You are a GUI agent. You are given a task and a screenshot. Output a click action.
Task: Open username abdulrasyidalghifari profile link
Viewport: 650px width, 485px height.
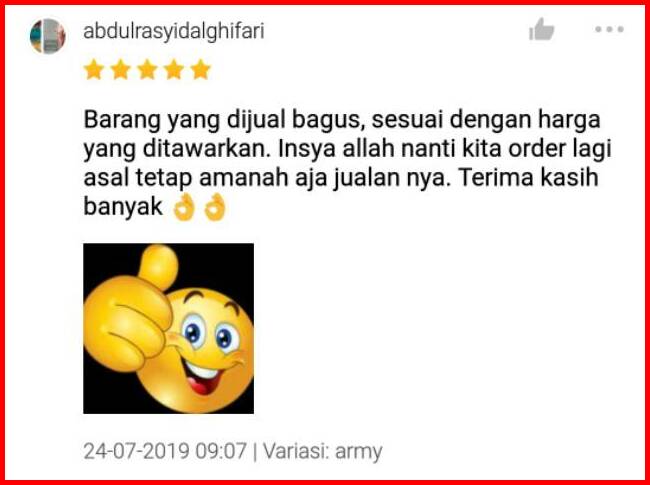(174, 32)
